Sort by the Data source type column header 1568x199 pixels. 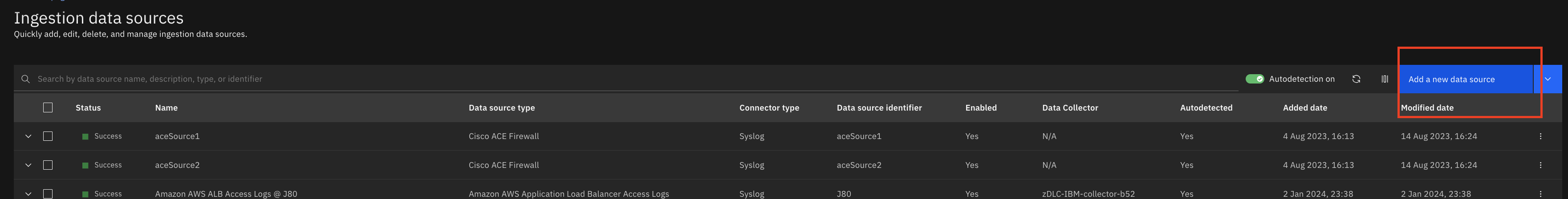click(502, 108)
